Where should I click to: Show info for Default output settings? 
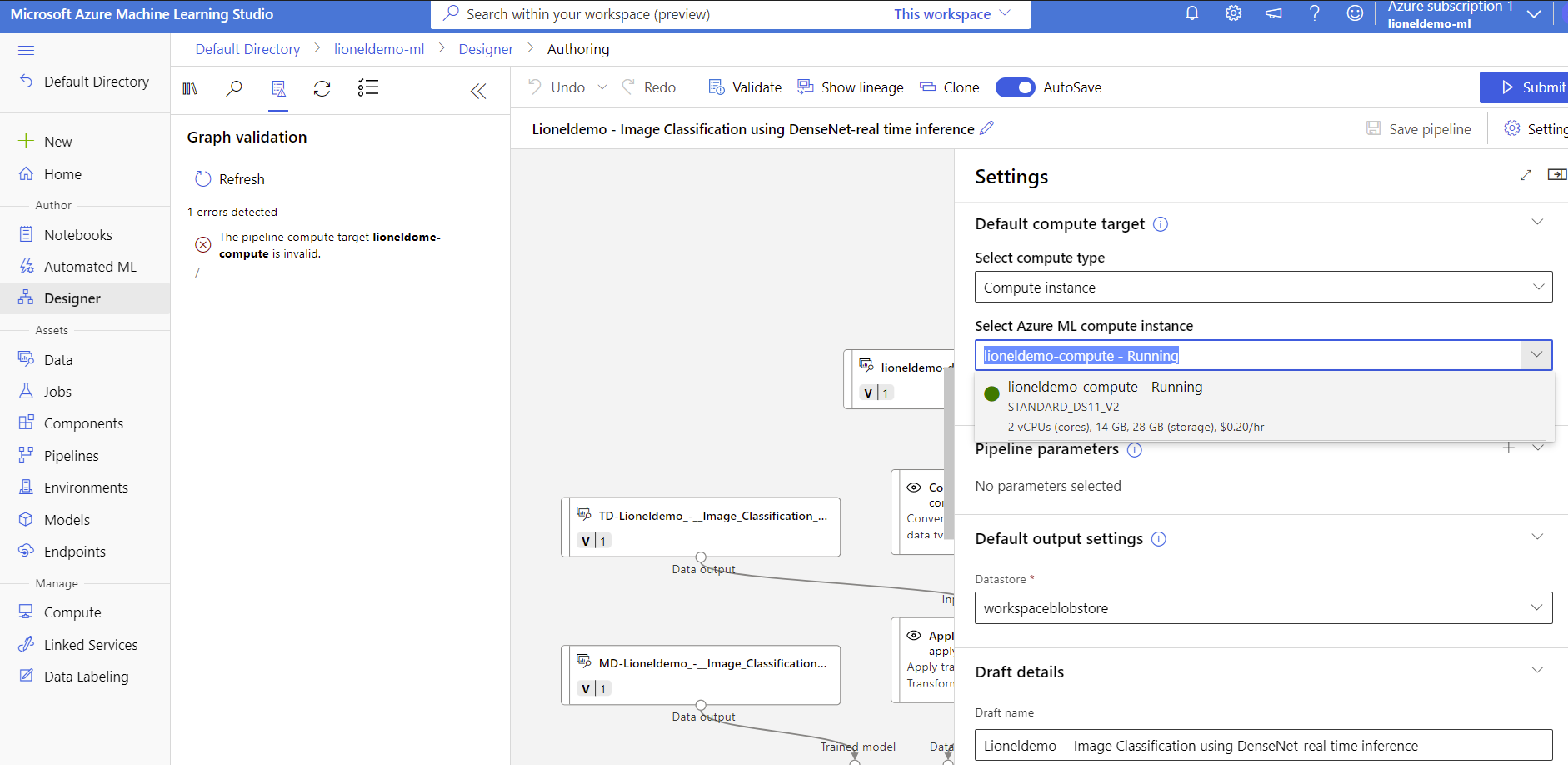[x=1159, y=539]
